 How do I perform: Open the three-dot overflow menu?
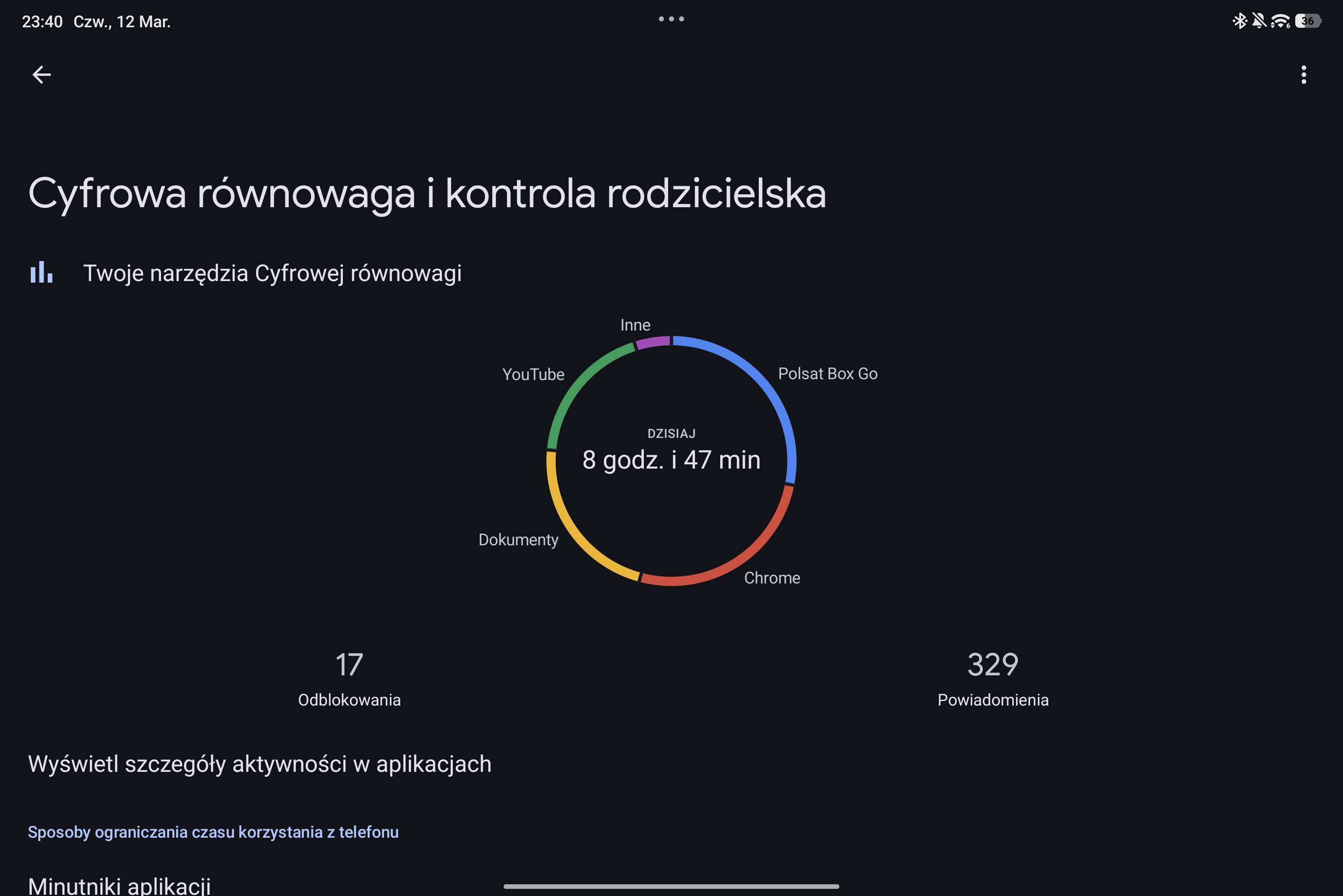tap(1304, 74)
